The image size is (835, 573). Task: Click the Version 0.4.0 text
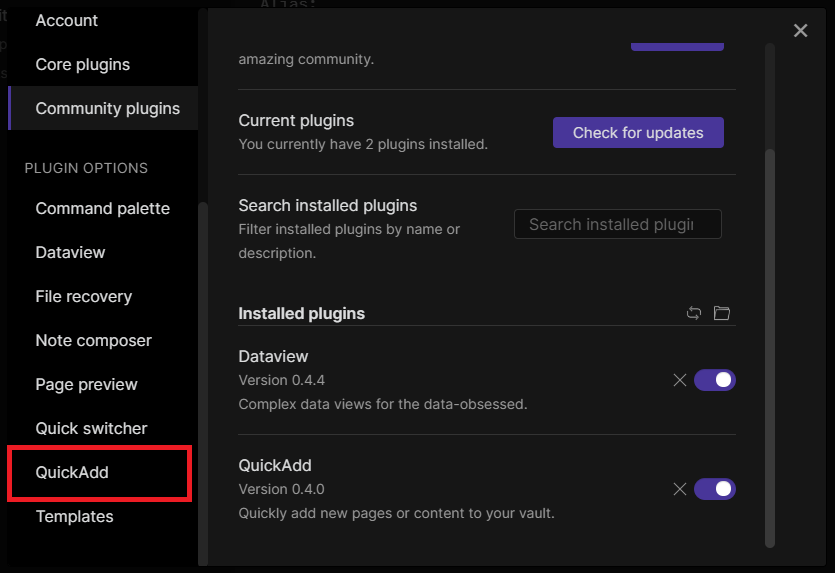click(x=282, y=489)
